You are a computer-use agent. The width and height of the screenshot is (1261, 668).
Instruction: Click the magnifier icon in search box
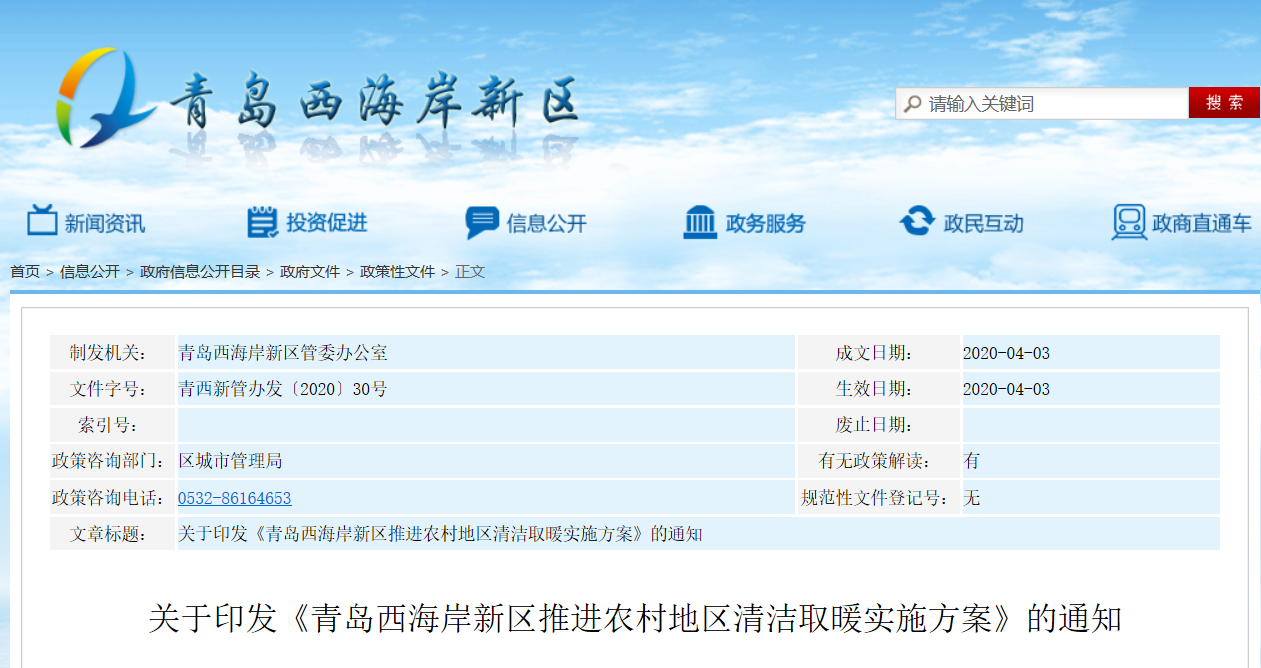(x=911, y=103)
